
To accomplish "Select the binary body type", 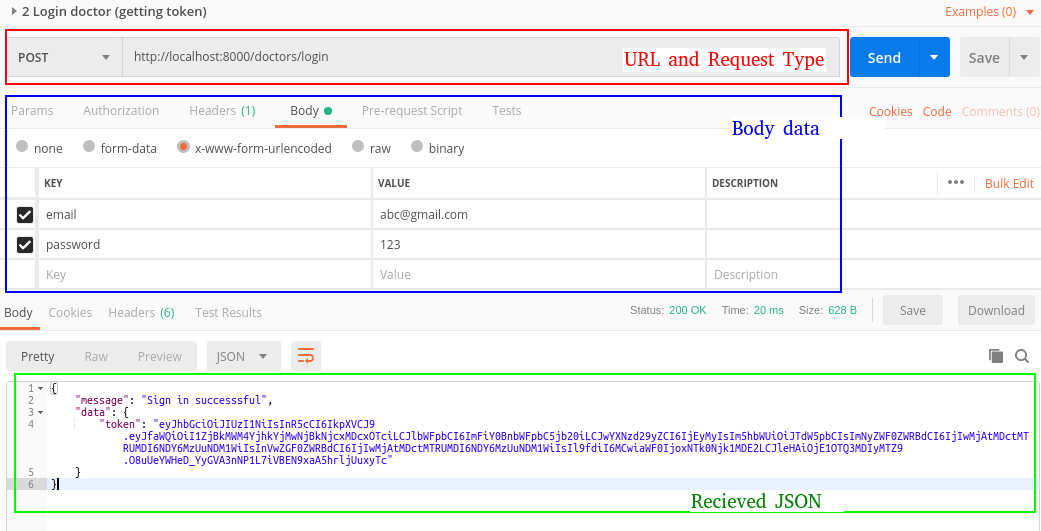I will [x=417, y=146].
